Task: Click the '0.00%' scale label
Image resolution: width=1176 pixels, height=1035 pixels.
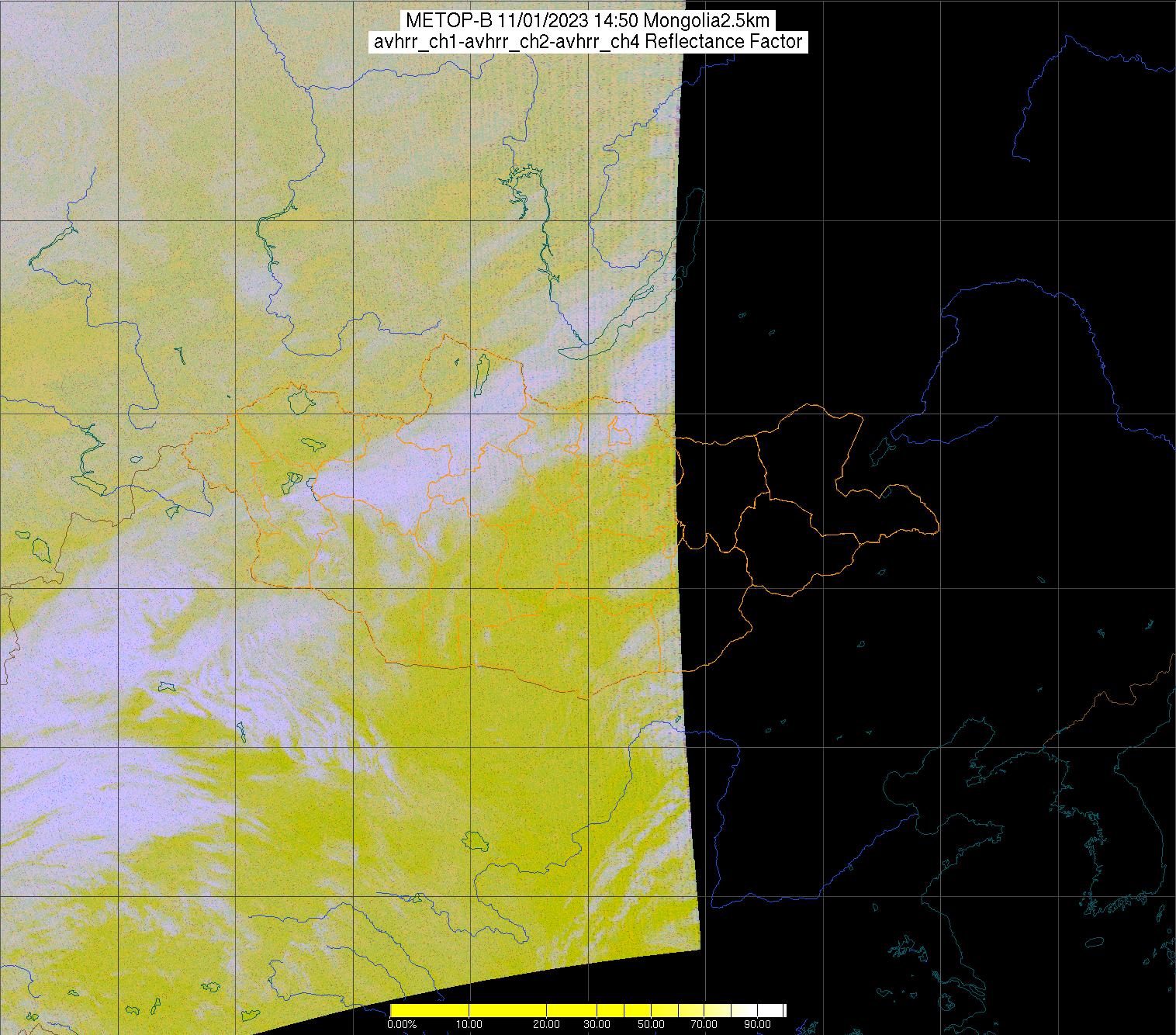Action: click(402, 1026)
